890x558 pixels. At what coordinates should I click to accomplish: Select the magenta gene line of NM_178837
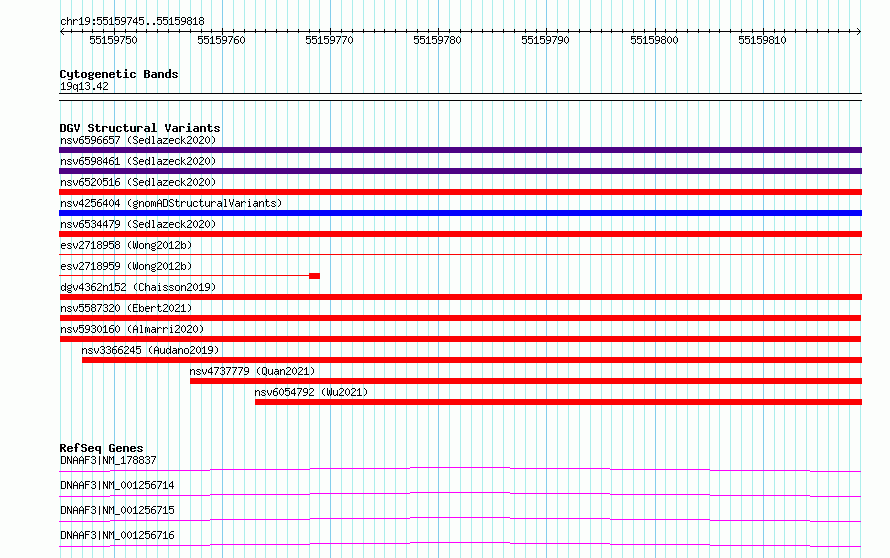coord(460,469)
